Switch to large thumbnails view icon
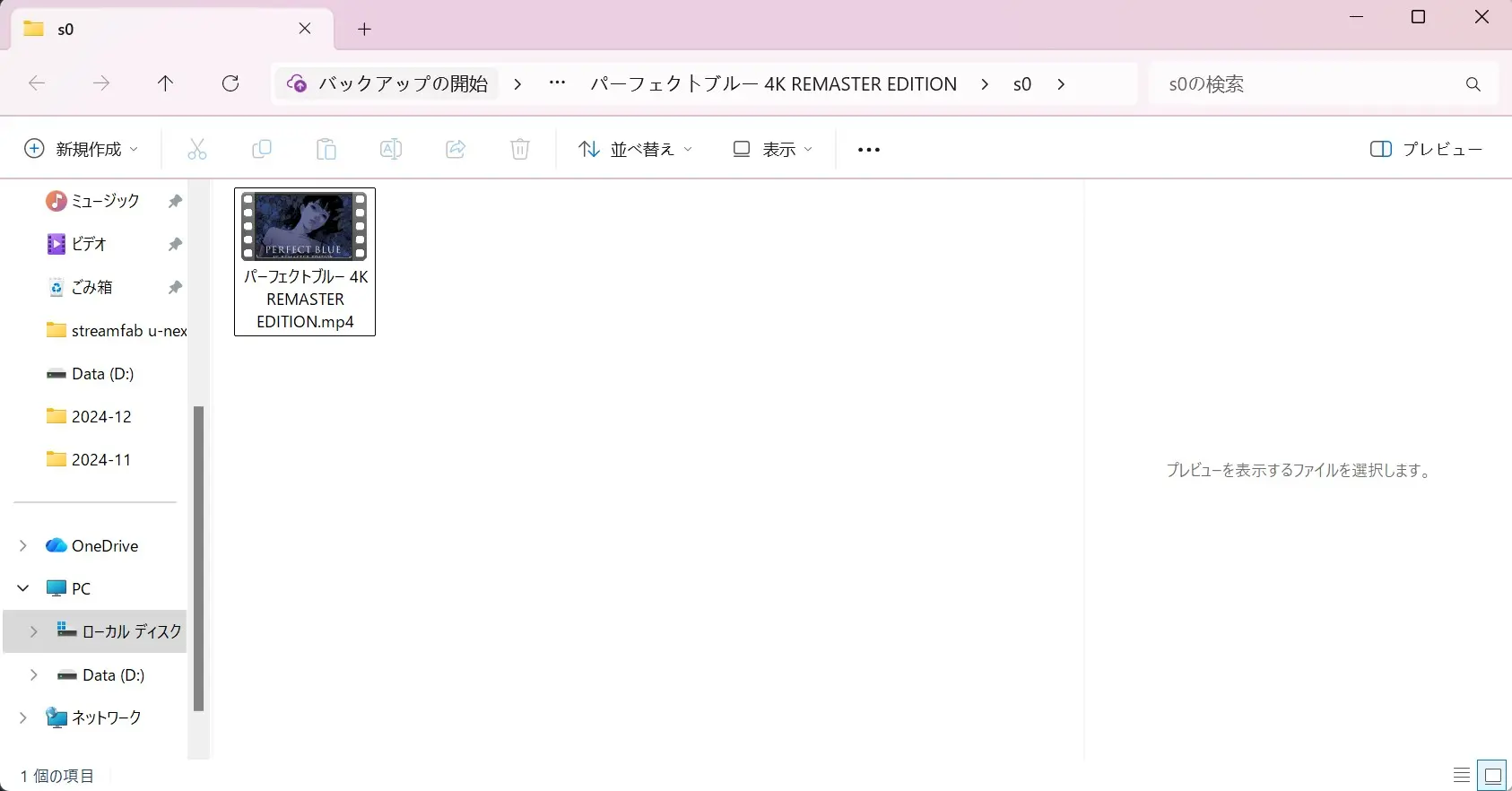The width and height of the screenshot is (1512, 791). [1493, 775]
